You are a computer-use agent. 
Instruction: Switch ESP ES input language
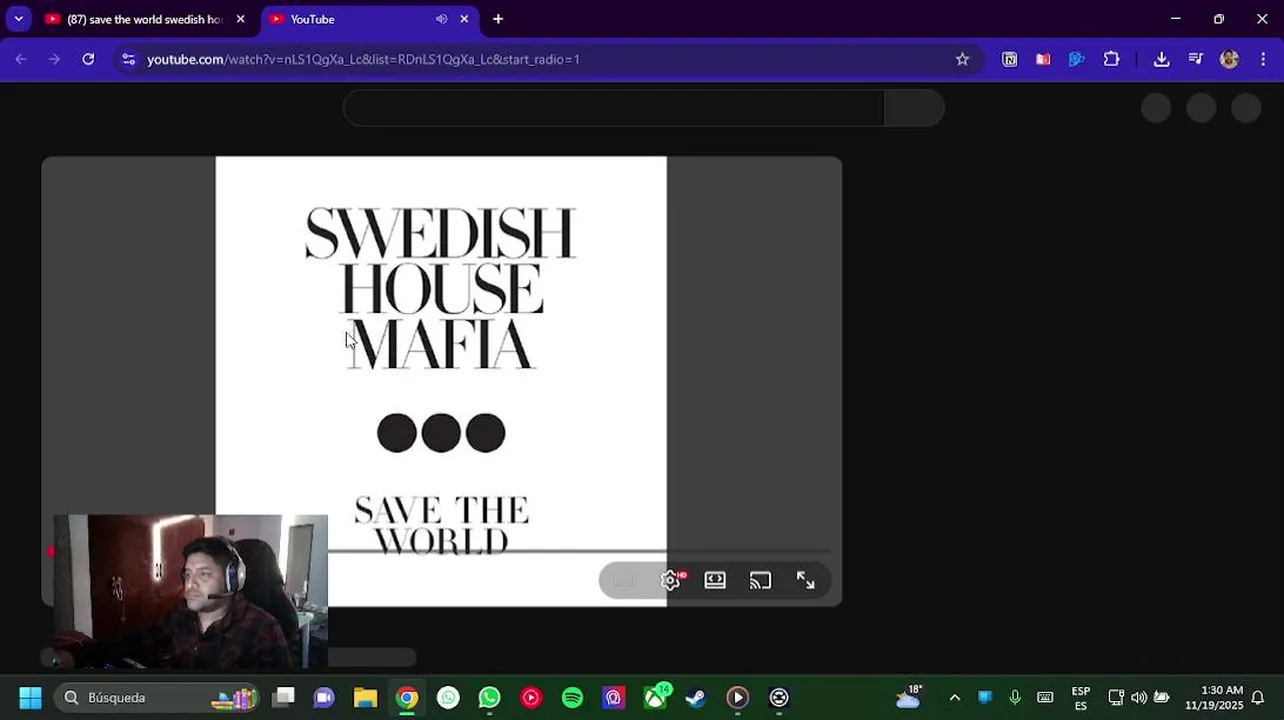[1081, 698]
